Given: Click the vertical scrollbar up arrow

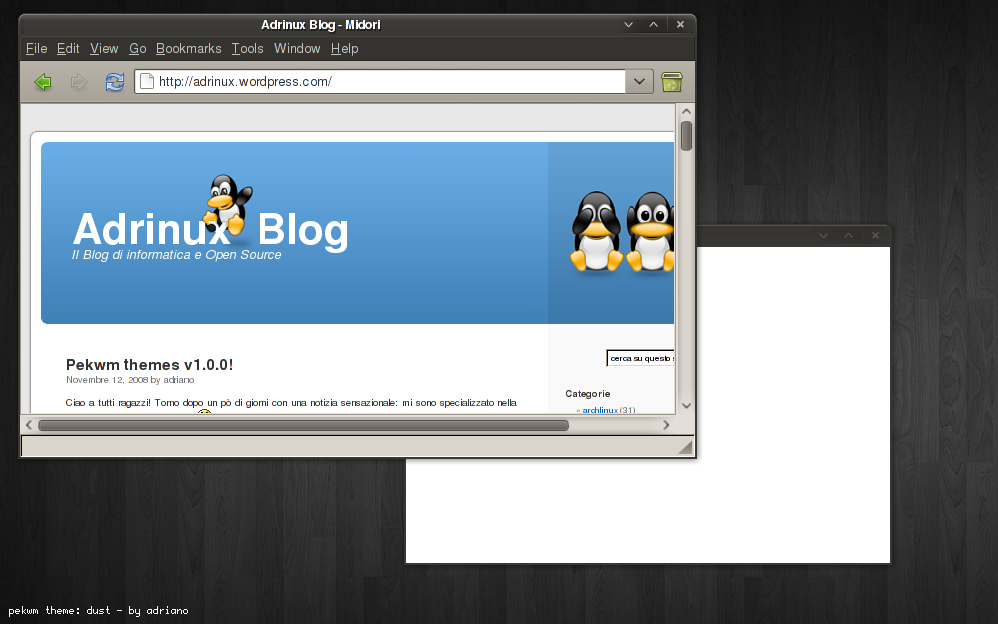Looking at the screenshot, I should pos(686,111).
